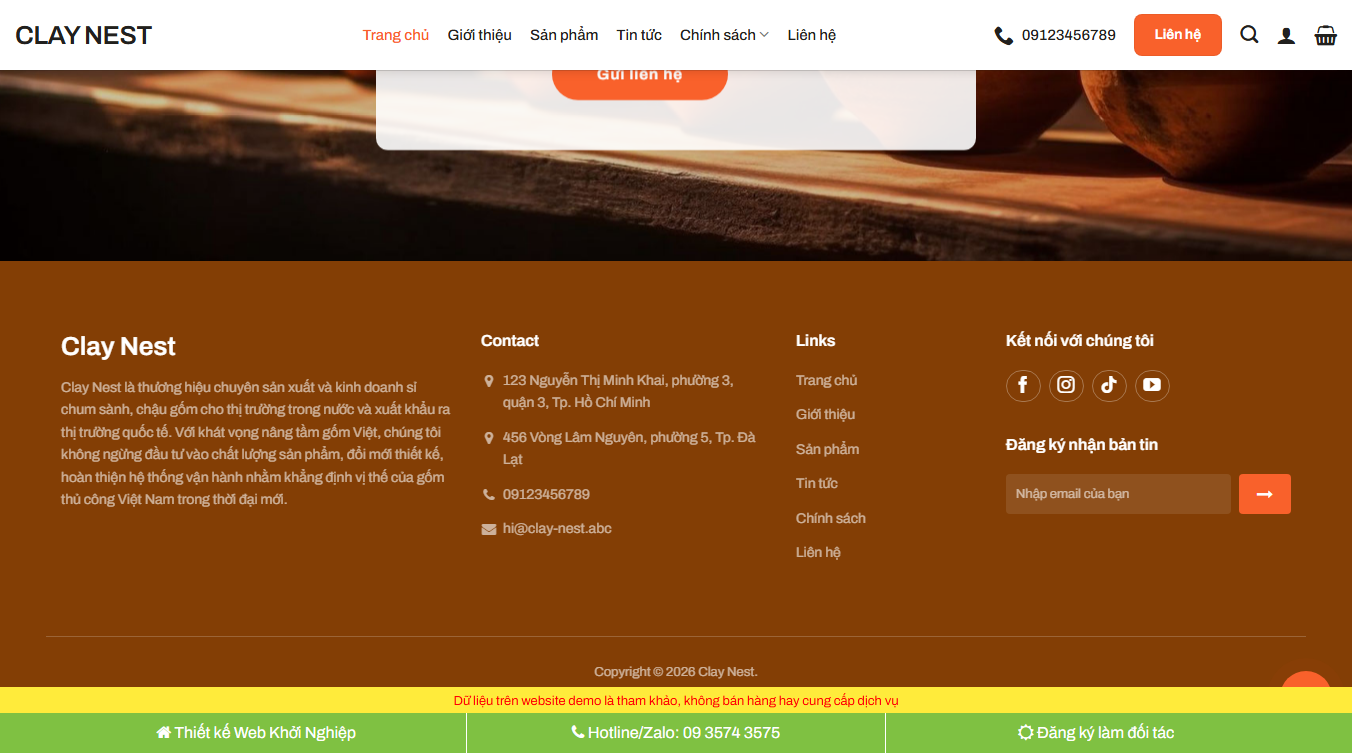Click footer link Sản phẩm
Screen dimensions: 1352x753
click(x=827, y=449)
